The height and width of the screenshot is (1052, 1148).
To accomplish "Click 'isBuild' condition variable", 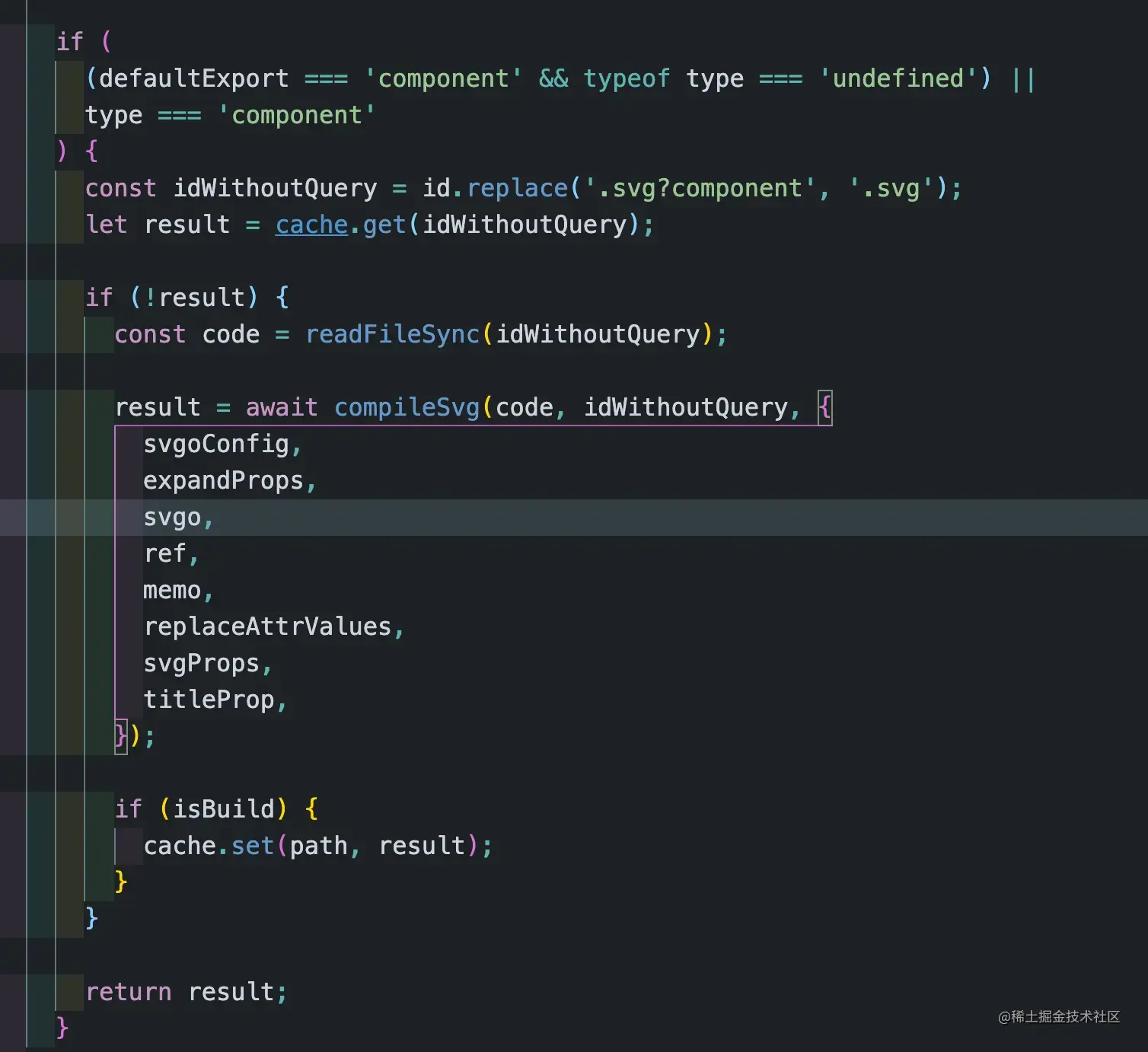I will [224, 809].
